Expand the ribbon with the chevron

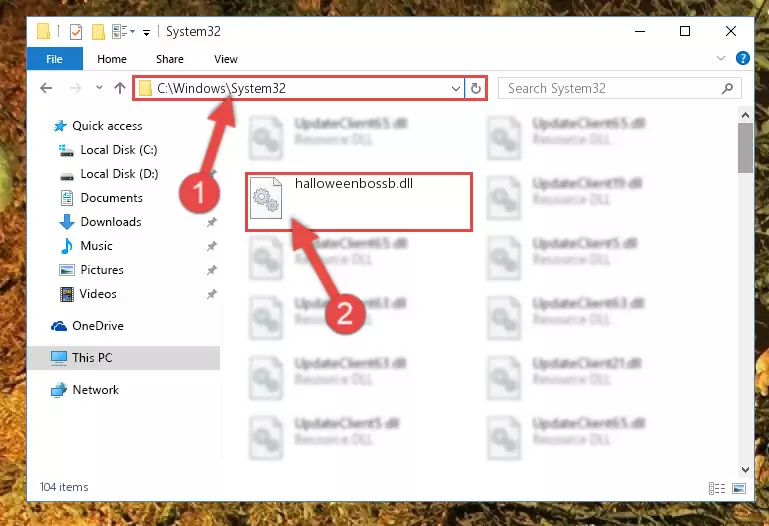pos(721,58)
